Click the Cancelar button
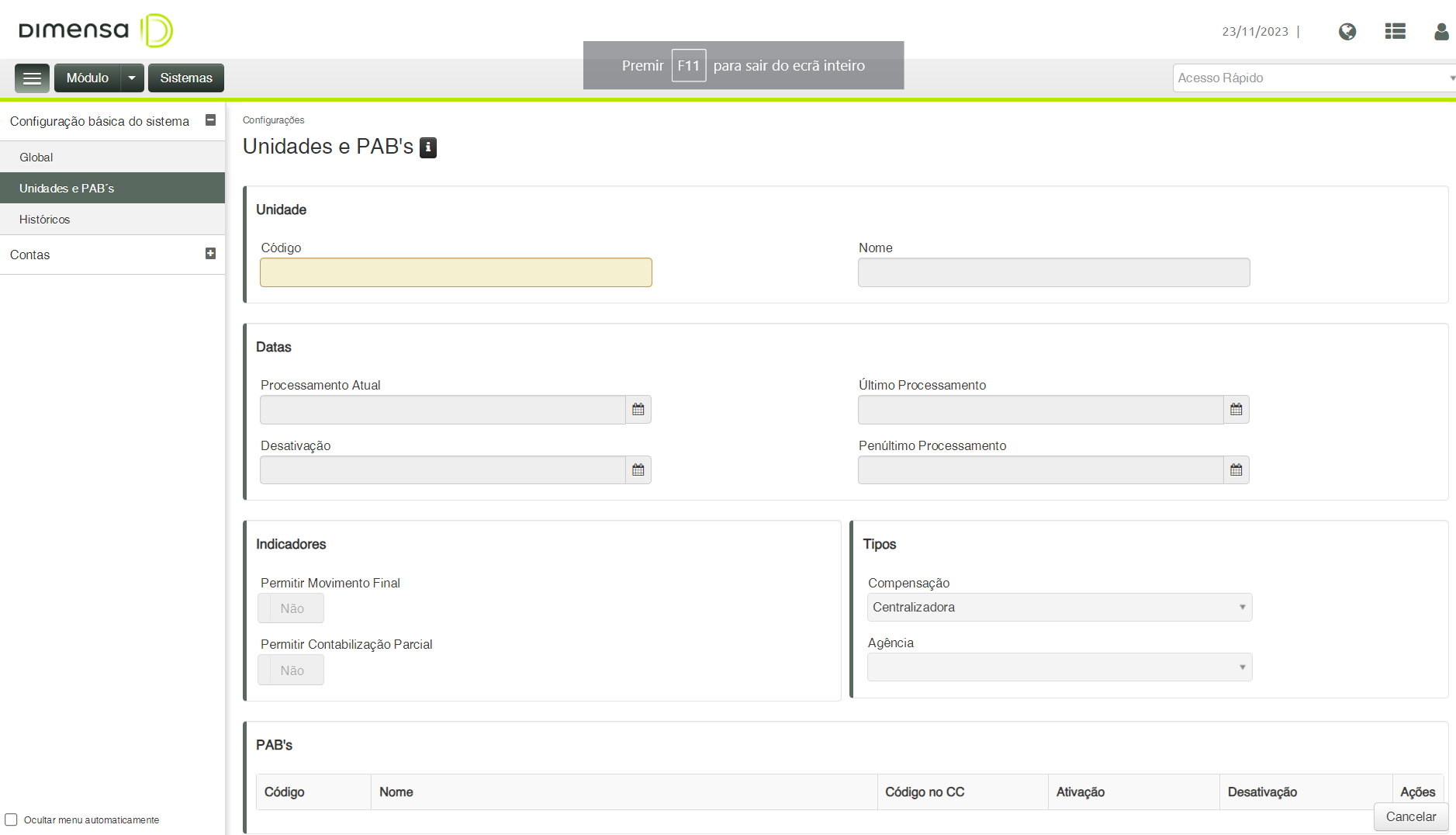The width and height of the screenshot is (1456, 835). click(x=1410, y=816)
